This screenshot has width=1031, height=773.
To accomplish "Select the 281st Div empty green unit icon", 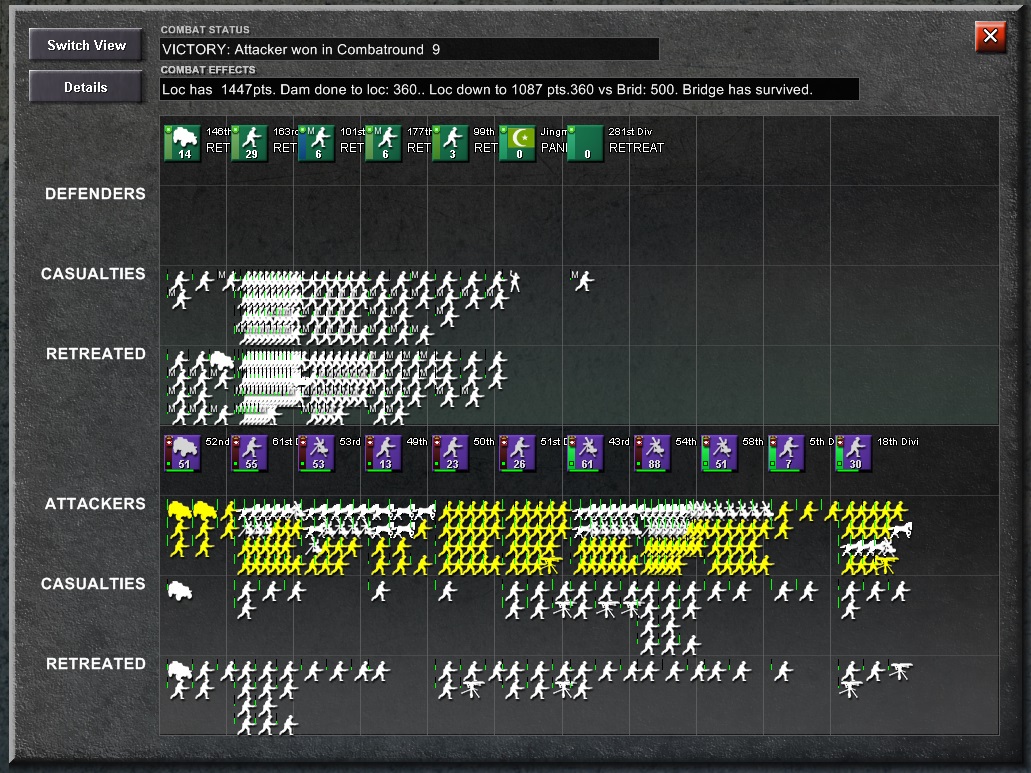I will [585, 143].
